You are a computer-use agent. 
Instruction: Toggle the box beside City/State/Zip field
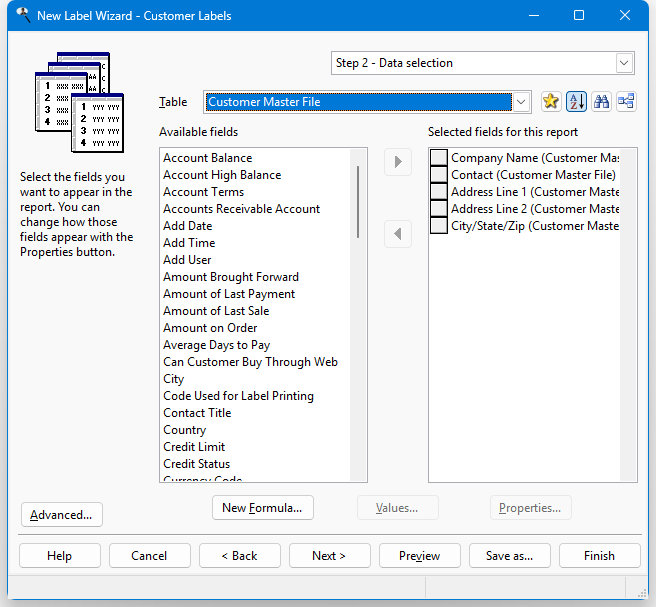pos(438,226)
